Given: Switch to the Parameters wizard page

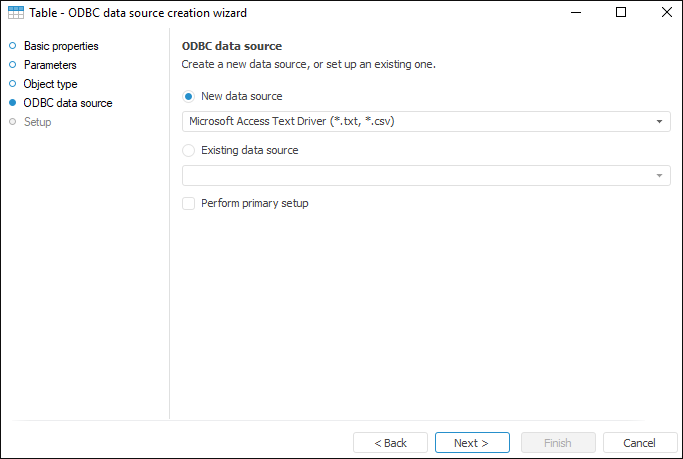Looking at the screenshot, I should click(x=50, y=65).
